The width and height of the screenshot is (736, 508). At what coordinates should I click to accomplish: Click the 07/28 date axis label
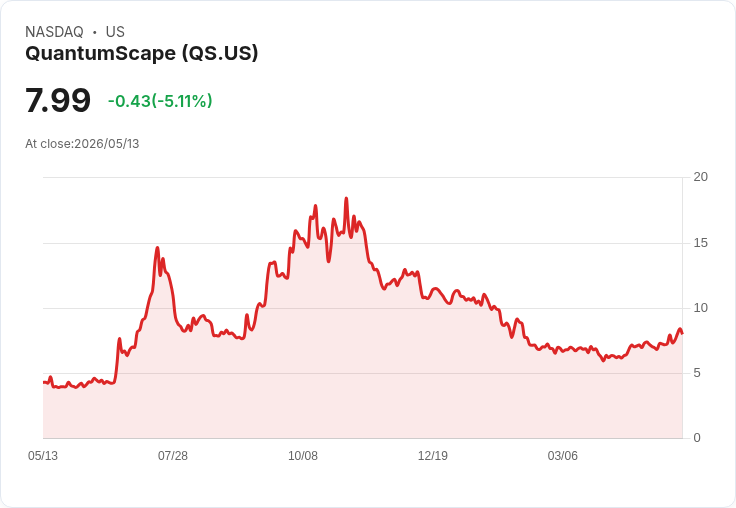click(173, 455)
